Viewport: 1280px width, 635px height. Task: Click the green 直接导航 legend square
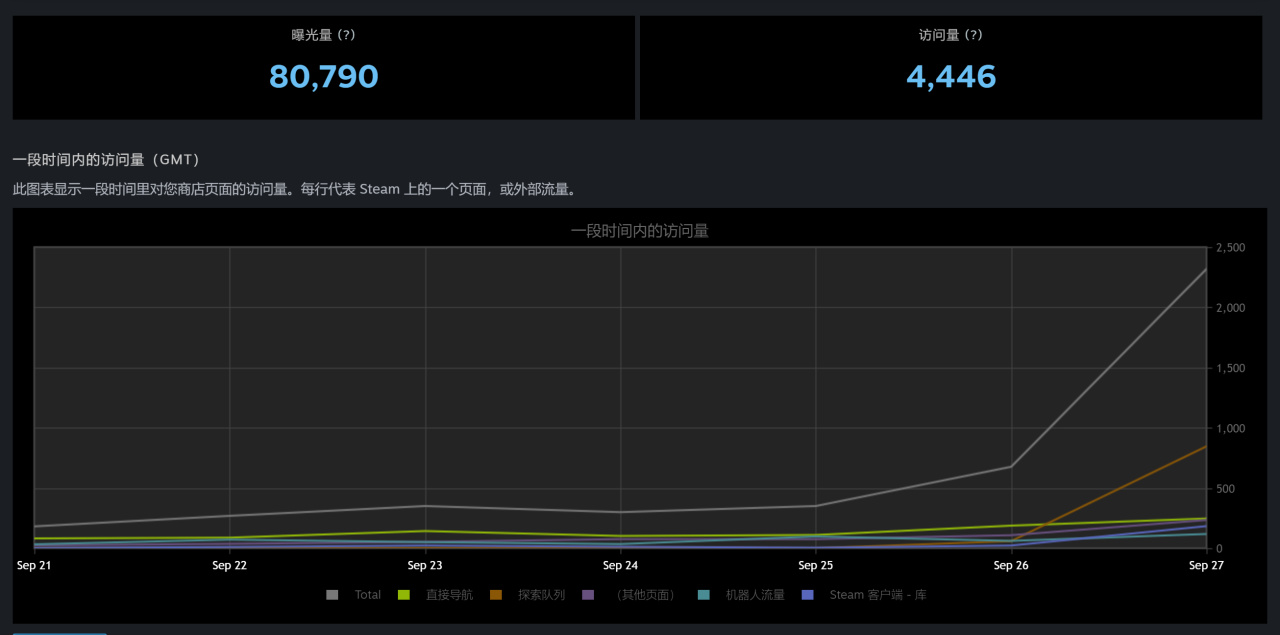[x=404, y=595]
